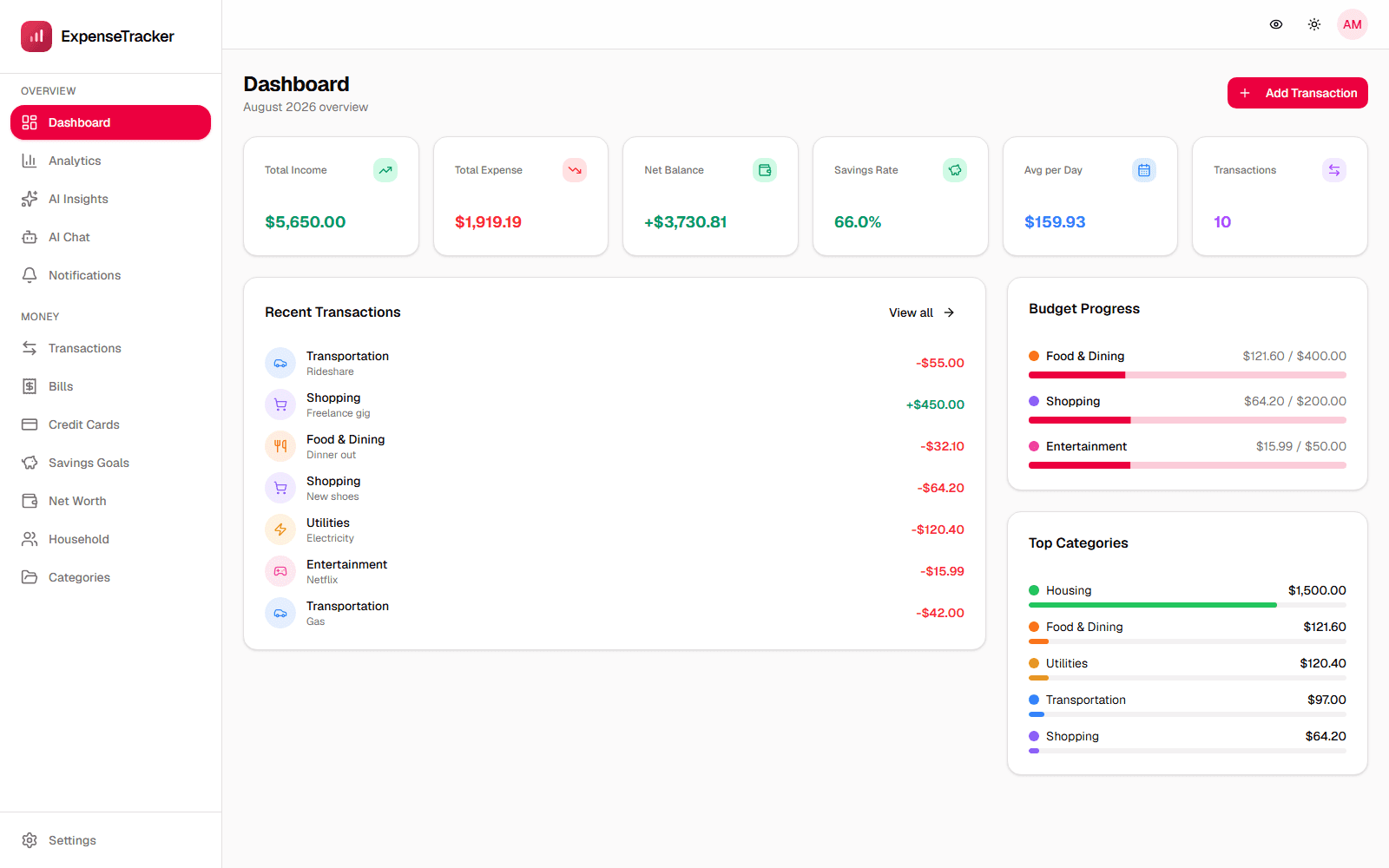Screen dimensions: 1389x868
Task: Click the Avg per Day calendar icon
Action: [x=1144, y=170]
